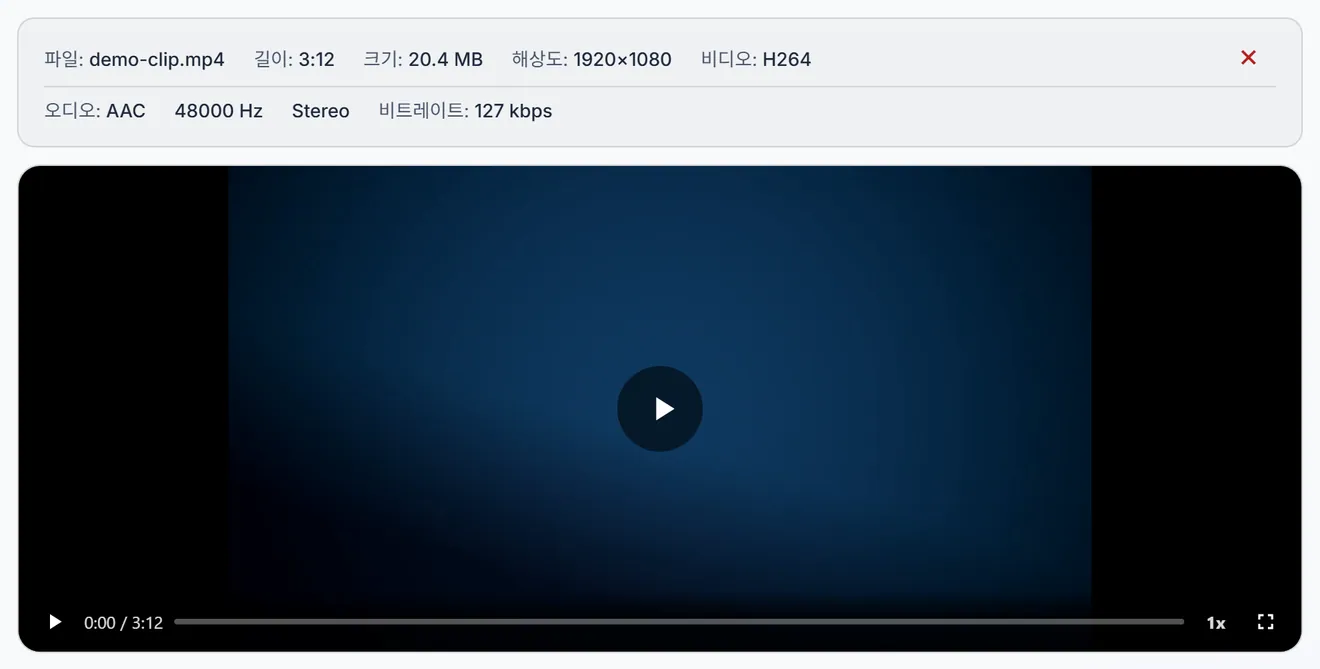Start playback with the control bar play icon
This screenshot has height=669, width=1320.
tap(55, 622)
